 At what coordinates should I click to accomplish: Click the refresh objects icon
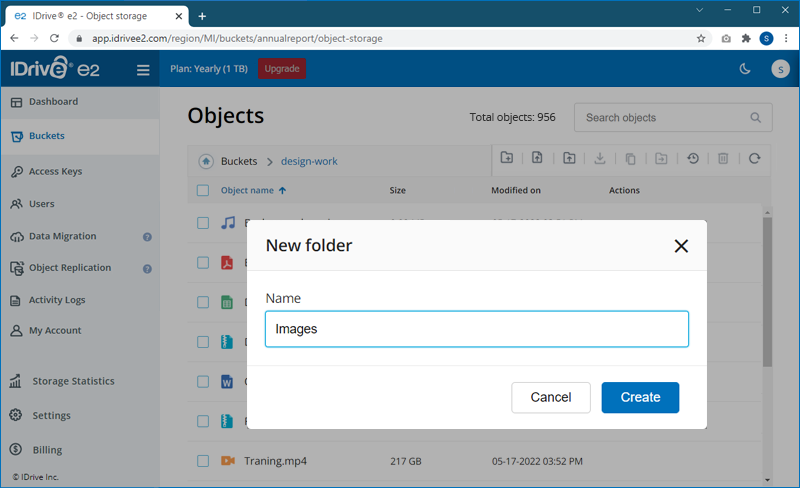[x=754, y=158]
